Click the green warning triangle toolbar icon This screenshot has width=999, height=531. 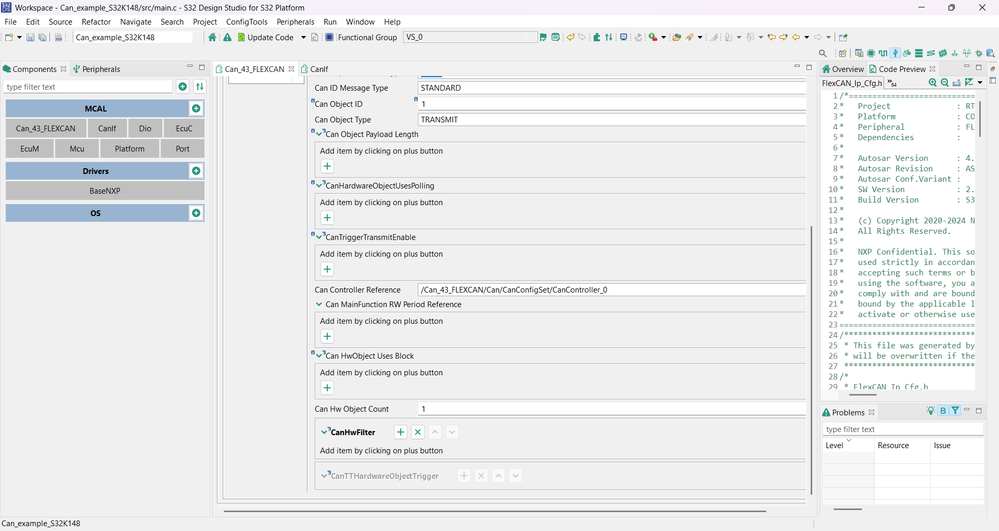[x=227, y=37]
